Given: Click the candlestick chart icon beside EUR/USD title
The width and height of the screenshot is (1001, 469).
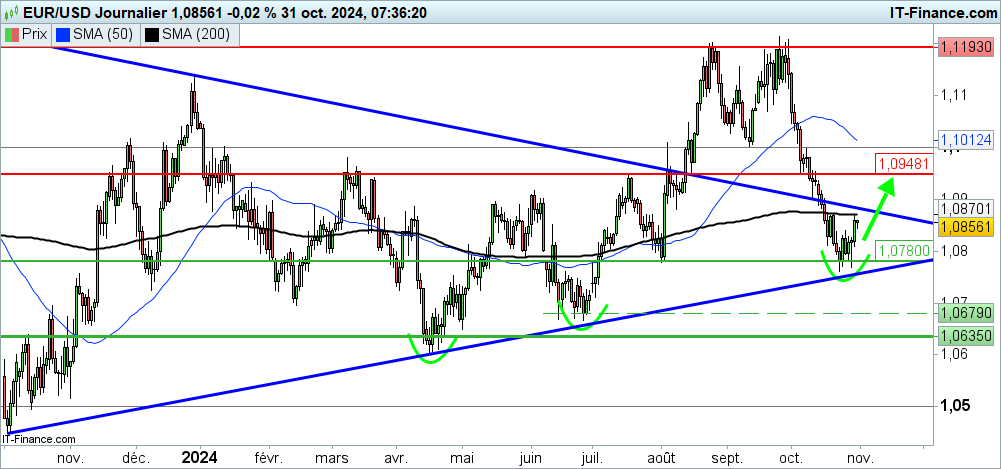Looking at the screenshot, I should (x=12, y=12).
